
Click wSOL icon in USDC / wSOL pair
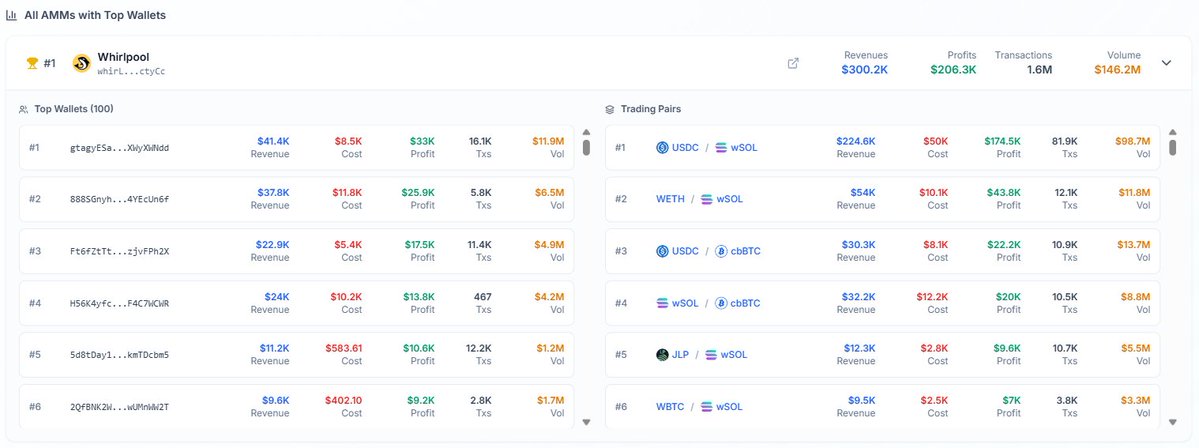[721, 148]
